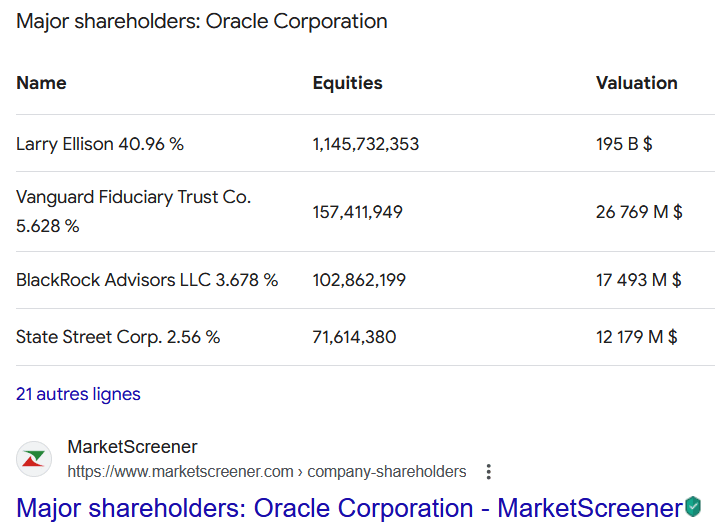Click the Equities column header

(x=347, y=83)
